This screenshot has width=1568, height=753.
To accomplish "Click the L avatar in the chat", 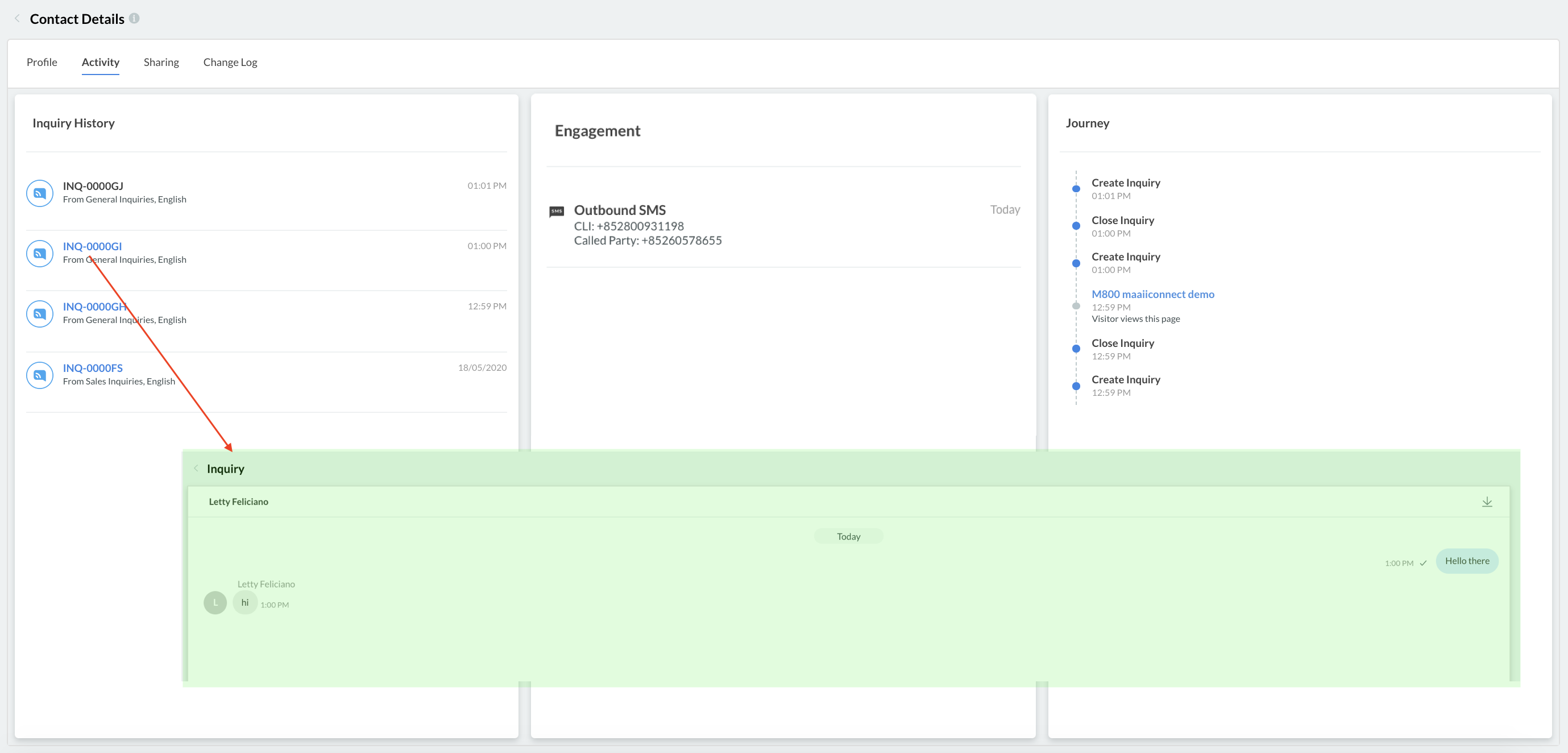I will pos(215,603).
